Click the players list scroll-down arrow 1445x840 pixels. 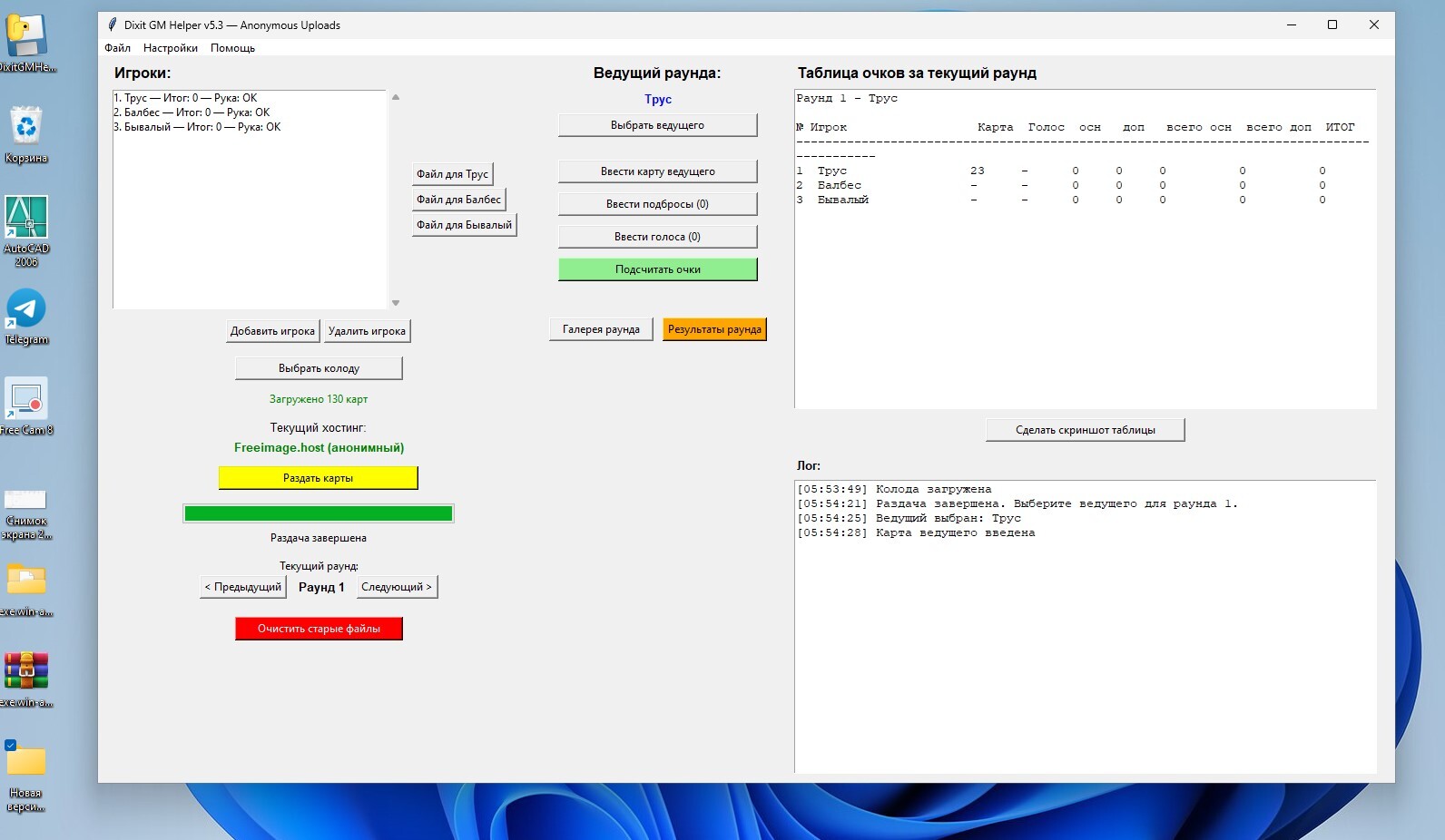coord(396,303)
